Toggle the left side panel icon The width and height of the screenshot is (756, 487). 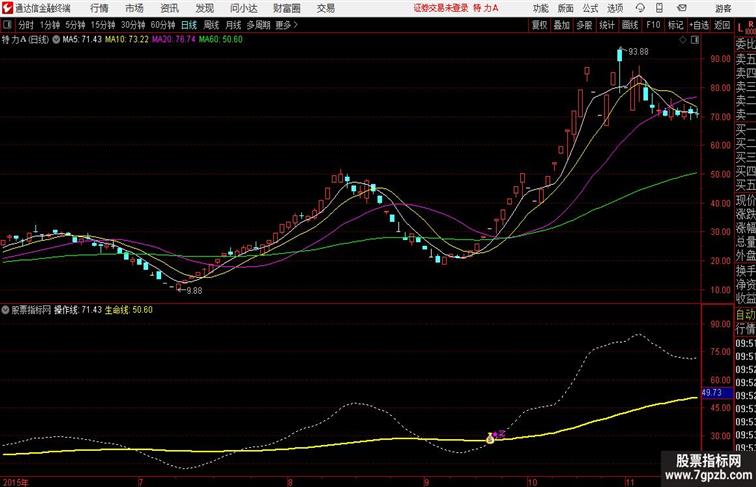point(7,25)
